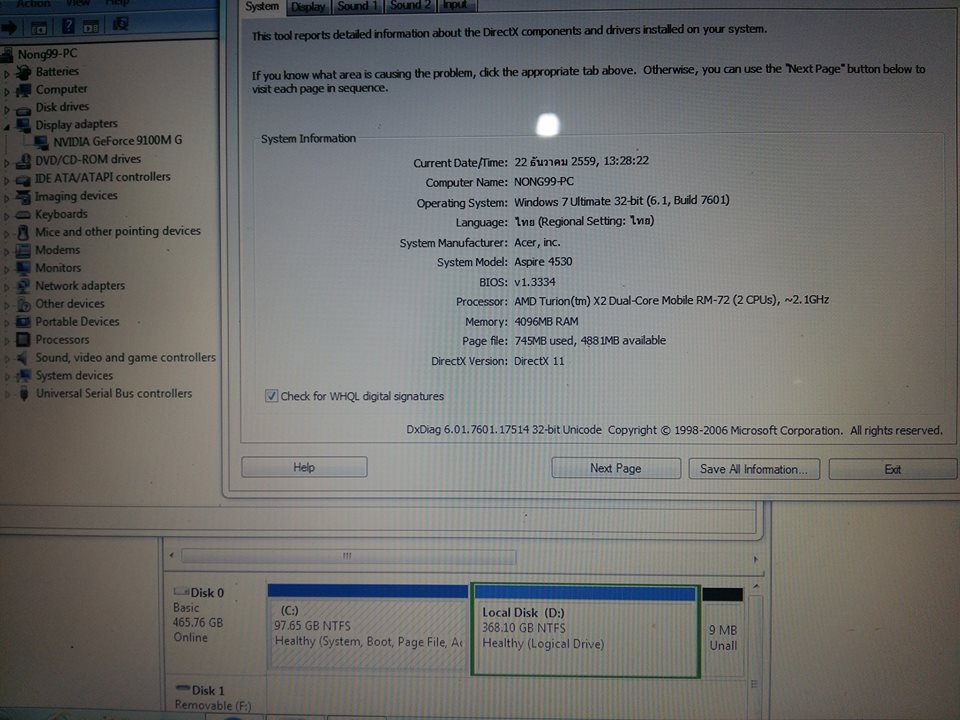Click the Windows 7 Ultimate 32-bit text
Screen dimensions: 960x720
pos(621,201)
